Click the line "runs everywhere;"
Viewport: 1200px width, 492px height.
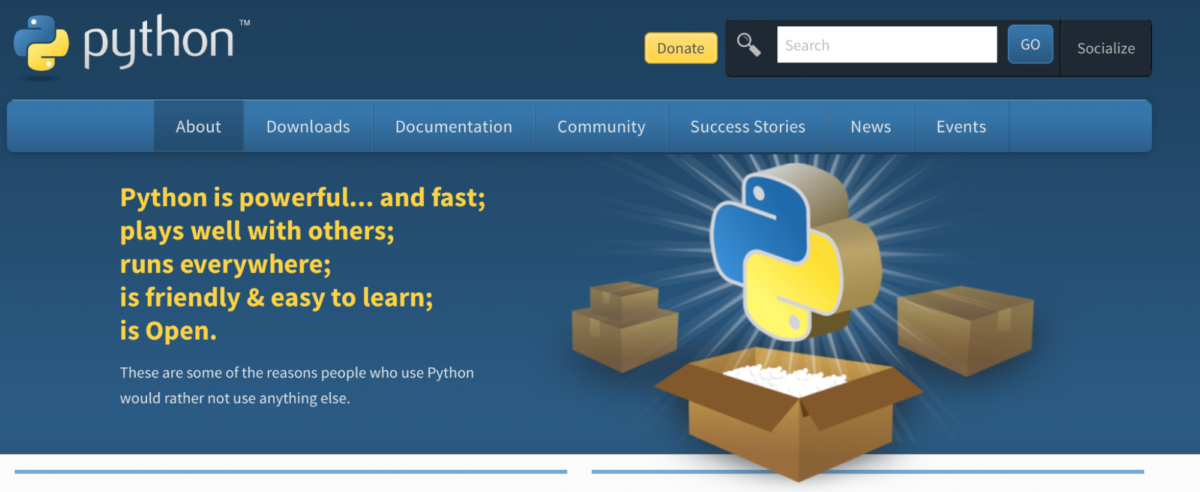[225, 265]
